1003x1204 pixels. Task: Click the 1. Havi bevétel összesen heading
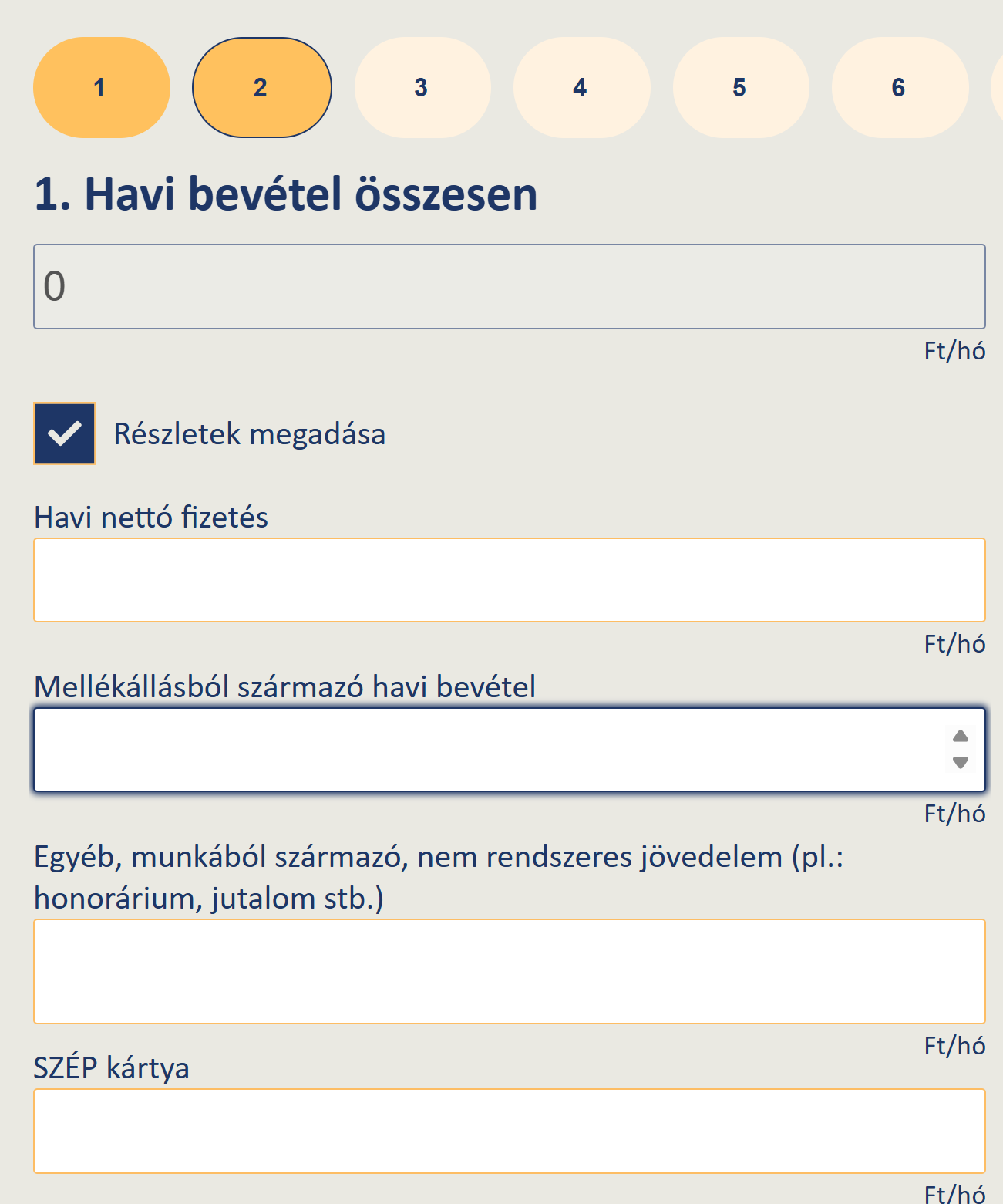point(286,194)
